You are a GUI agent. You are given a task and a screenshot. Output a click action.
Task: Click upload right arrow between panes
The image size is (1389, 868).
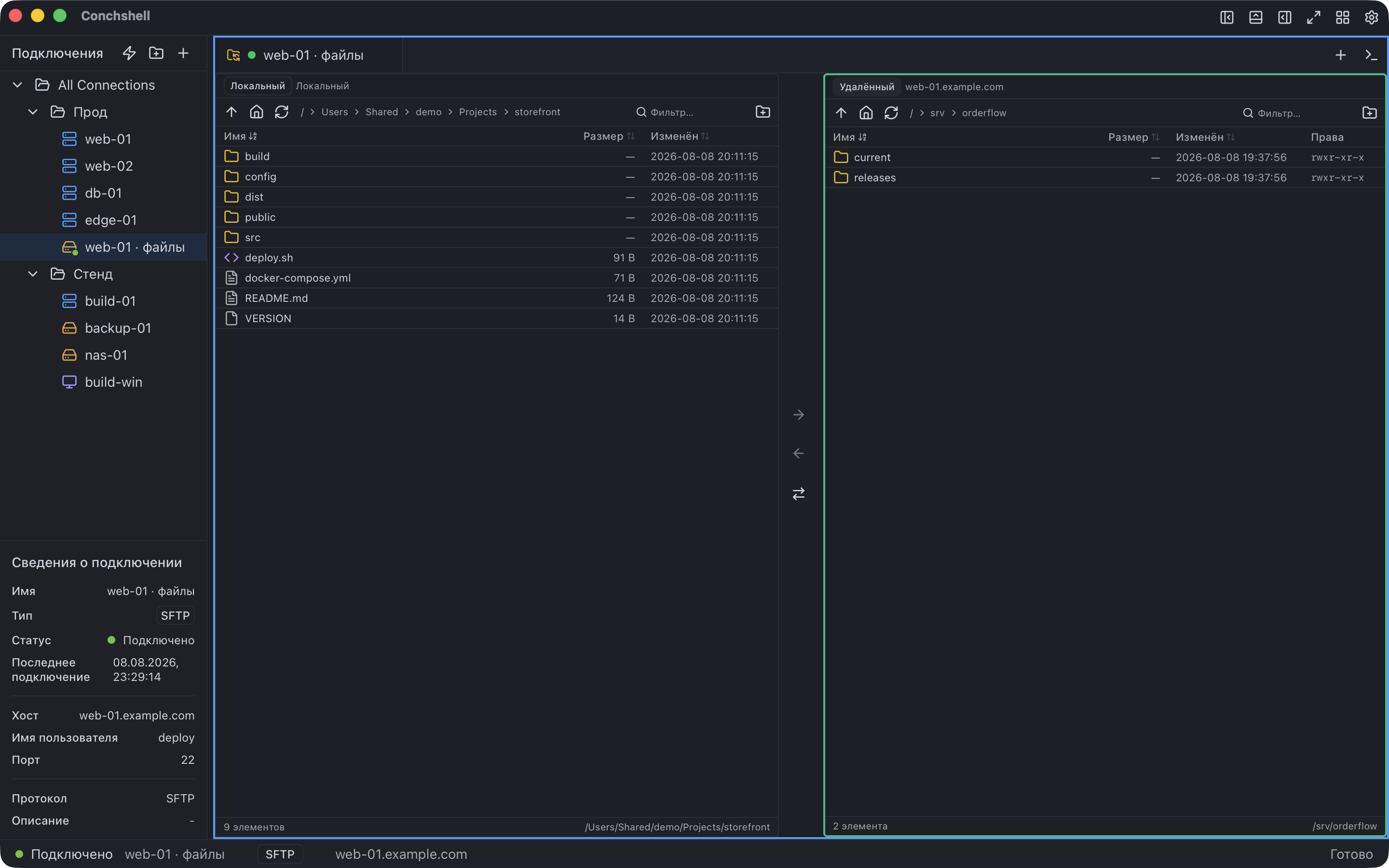point(798,415)
